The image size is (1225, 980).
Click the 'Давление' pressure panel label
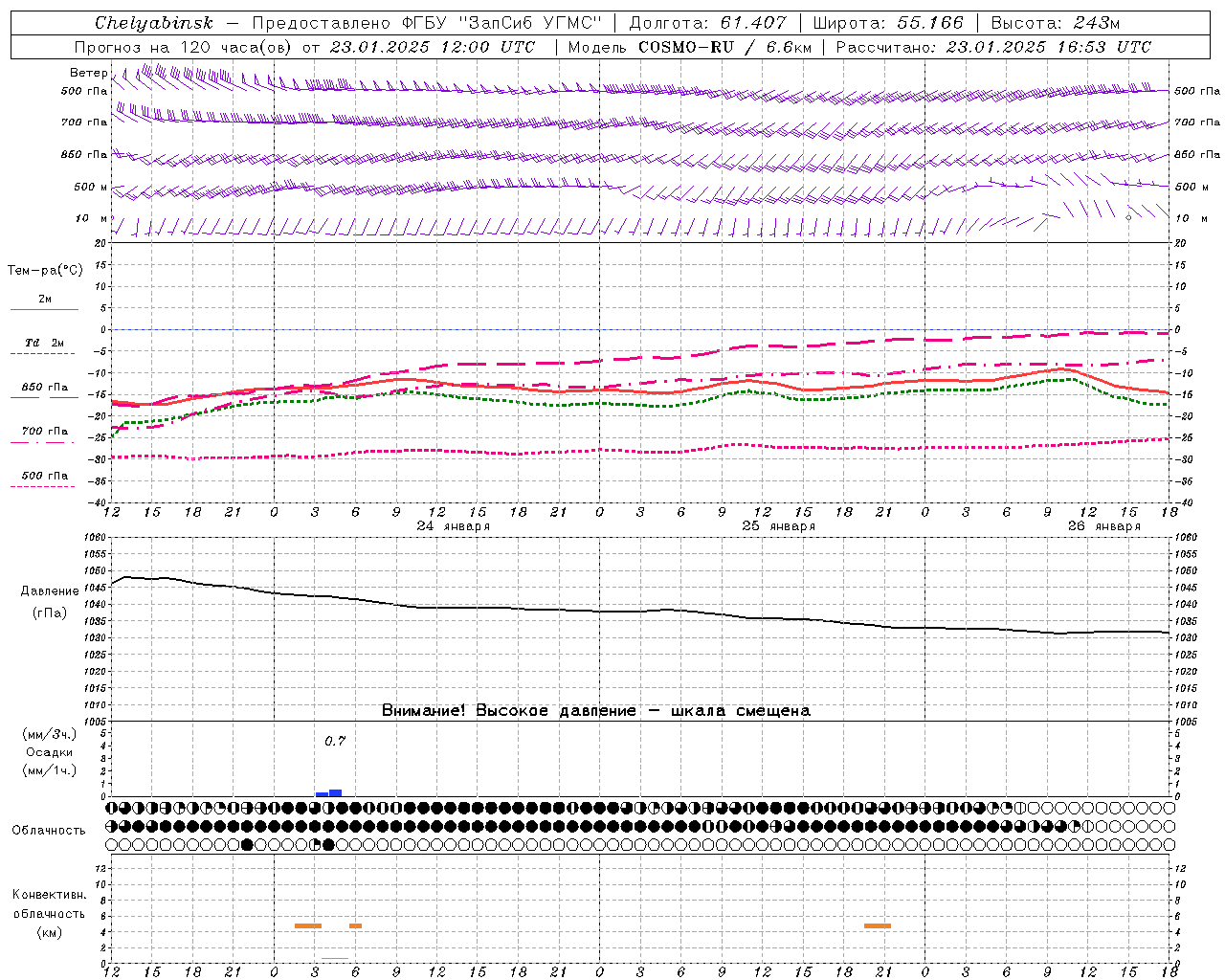[x=50, y=591]
